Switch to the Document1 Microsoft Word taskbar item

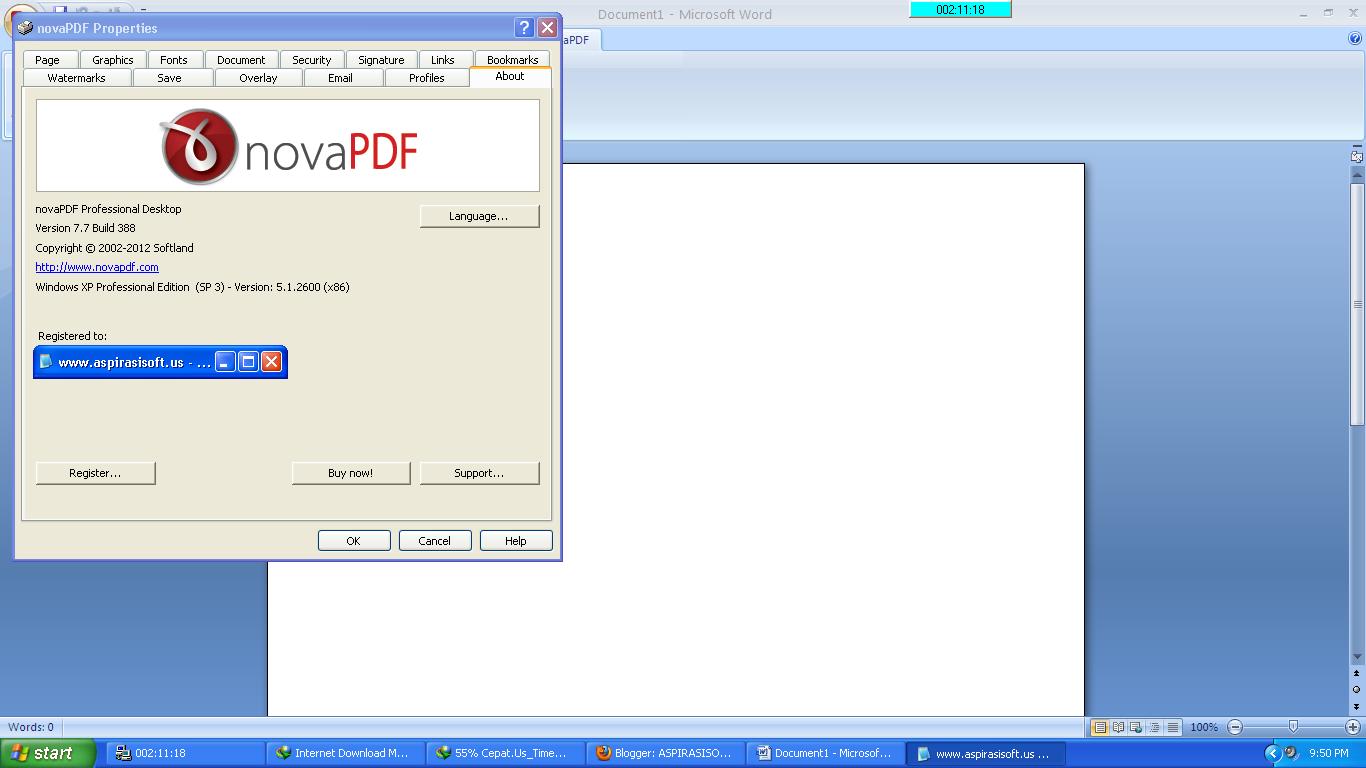[824, 753]
